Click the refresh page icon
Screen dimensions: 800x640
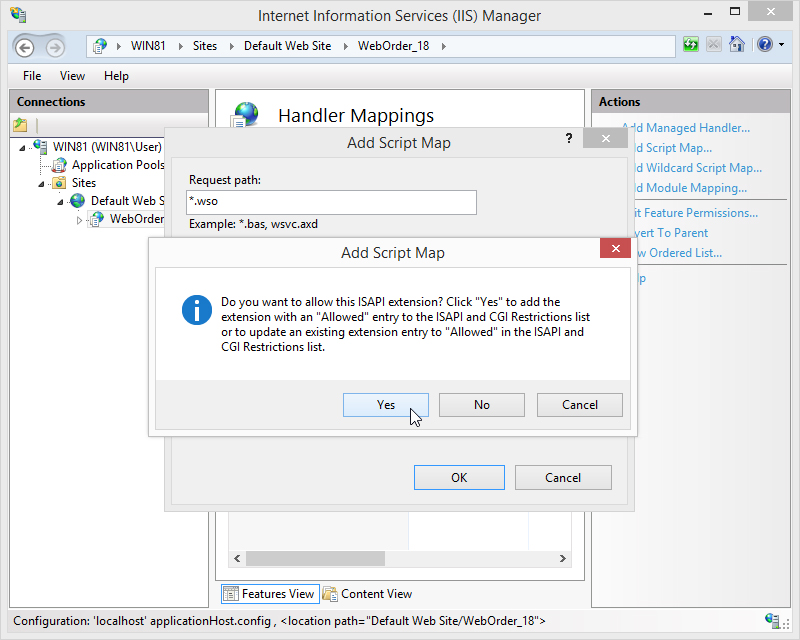coord(690,44)
